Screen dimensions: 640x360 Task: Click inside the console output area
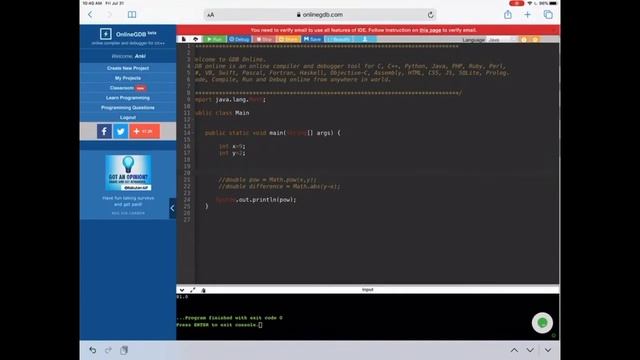(367, 316)
